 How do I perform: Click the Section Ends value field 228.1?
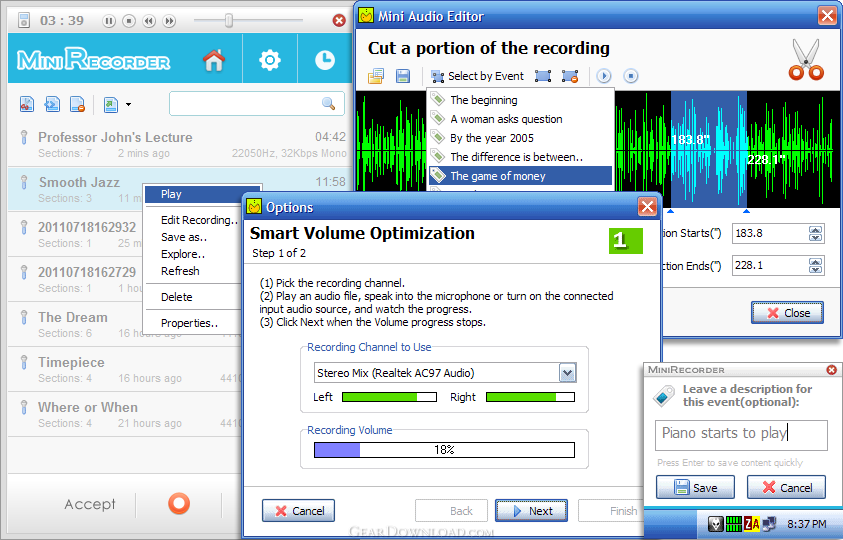(769, 265)
